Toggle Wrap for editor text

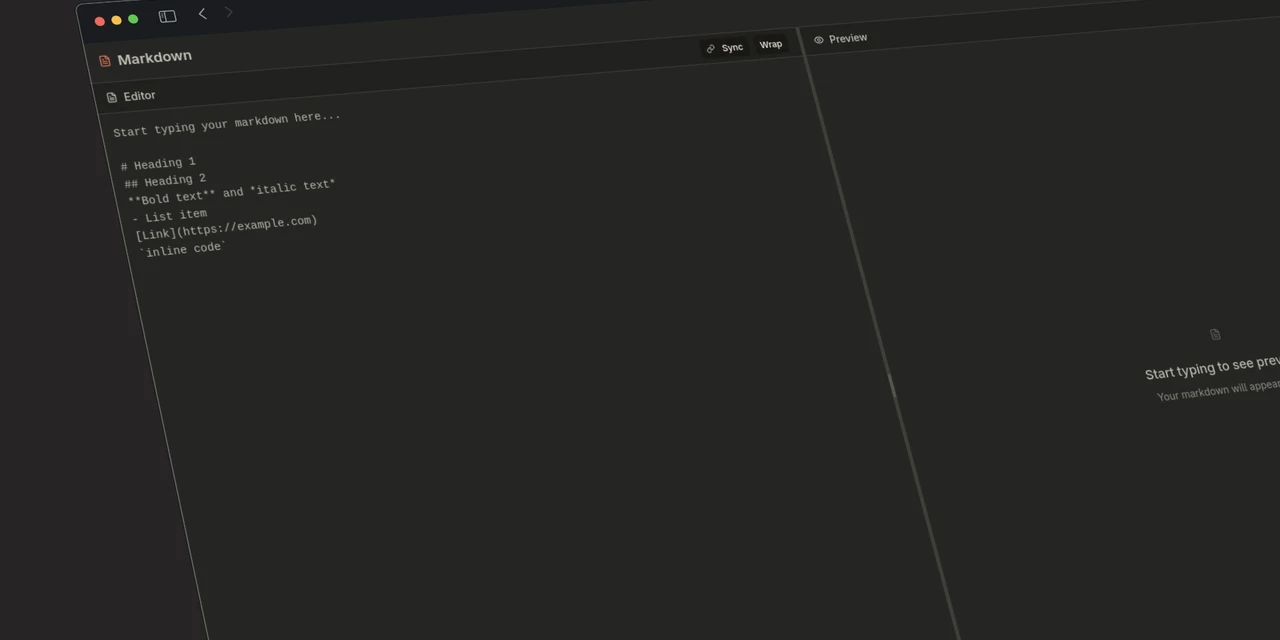(x=771, y=44)
